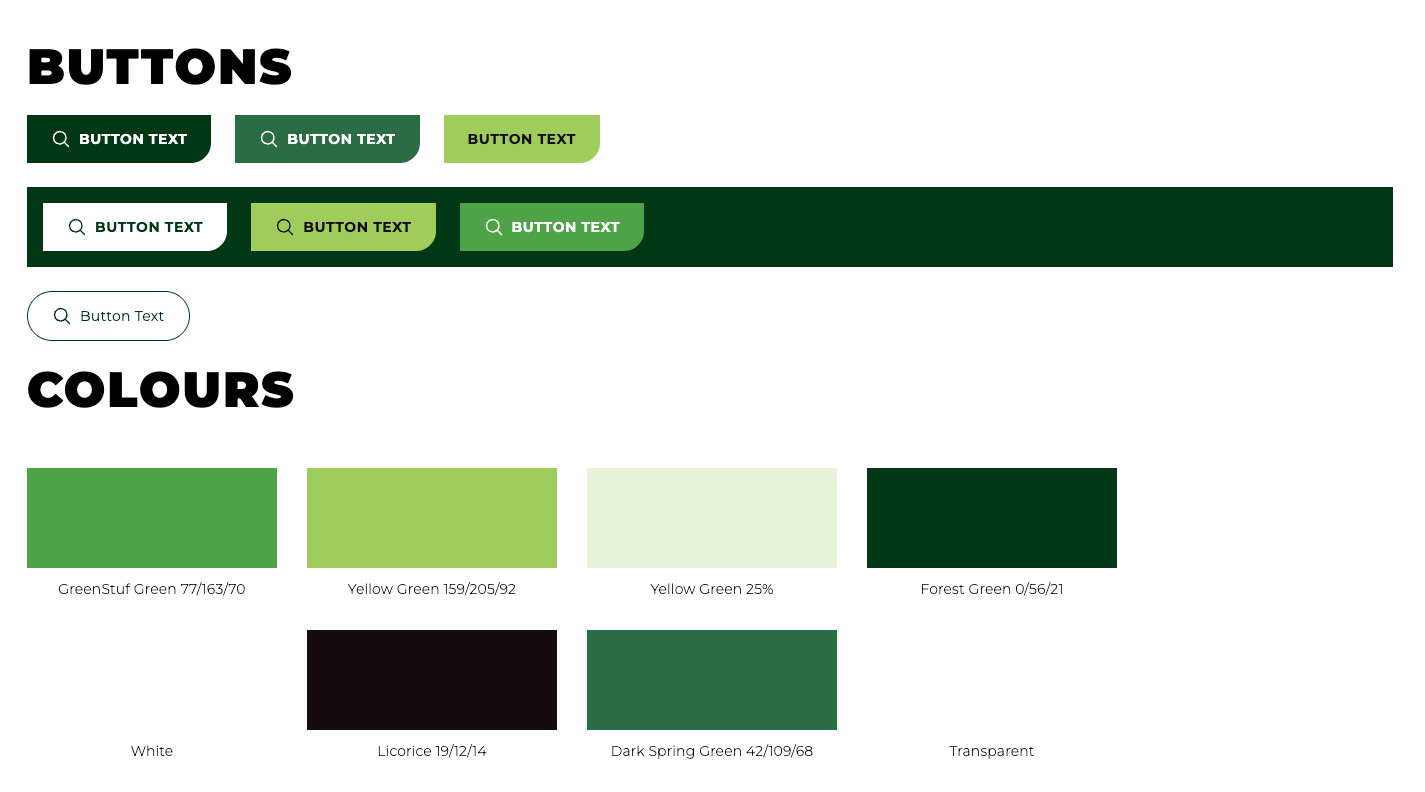Choose the Forest Green colour swatch
Screen dimensions: 1425x792
point(992,518)
